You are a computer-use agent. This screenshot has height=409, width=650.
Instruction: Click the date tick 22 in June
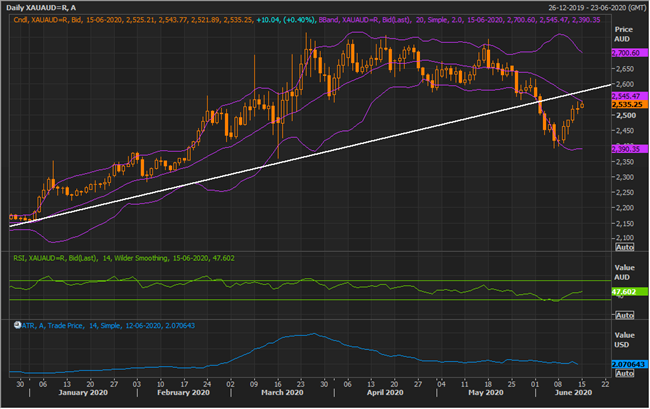point(605,384)
